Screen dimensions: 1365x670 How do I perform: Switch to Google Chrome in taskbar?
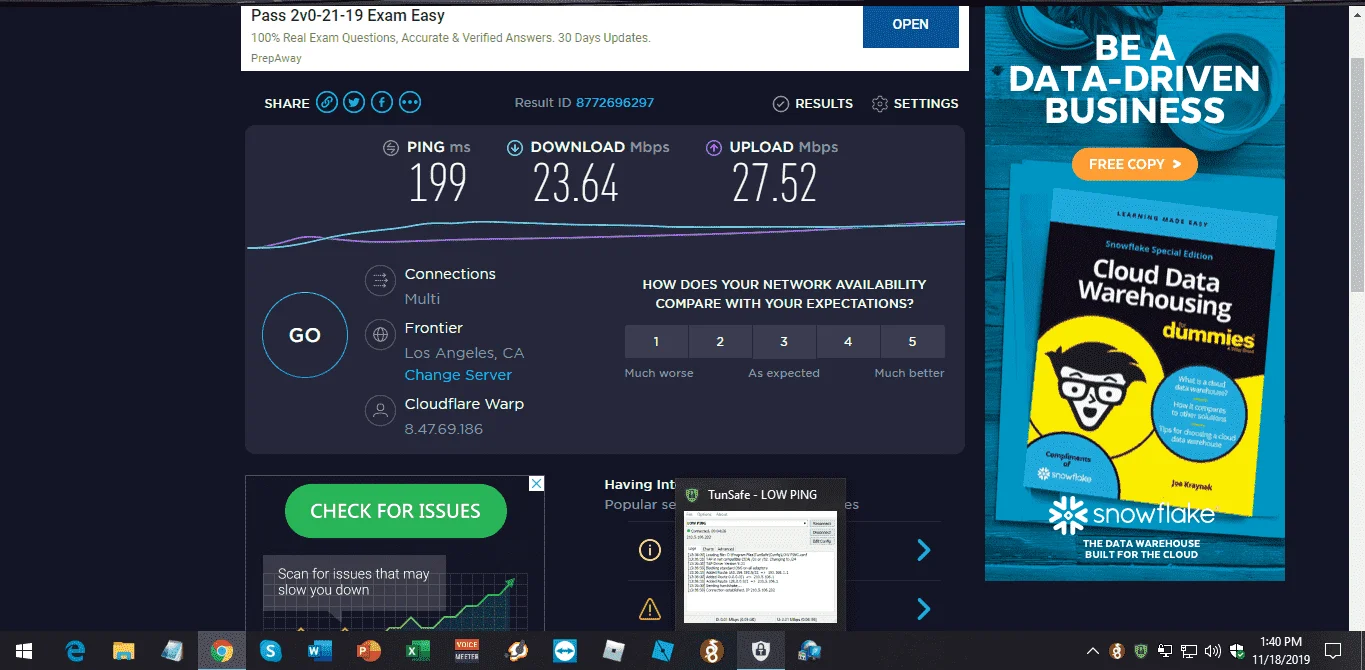(221, 651)
